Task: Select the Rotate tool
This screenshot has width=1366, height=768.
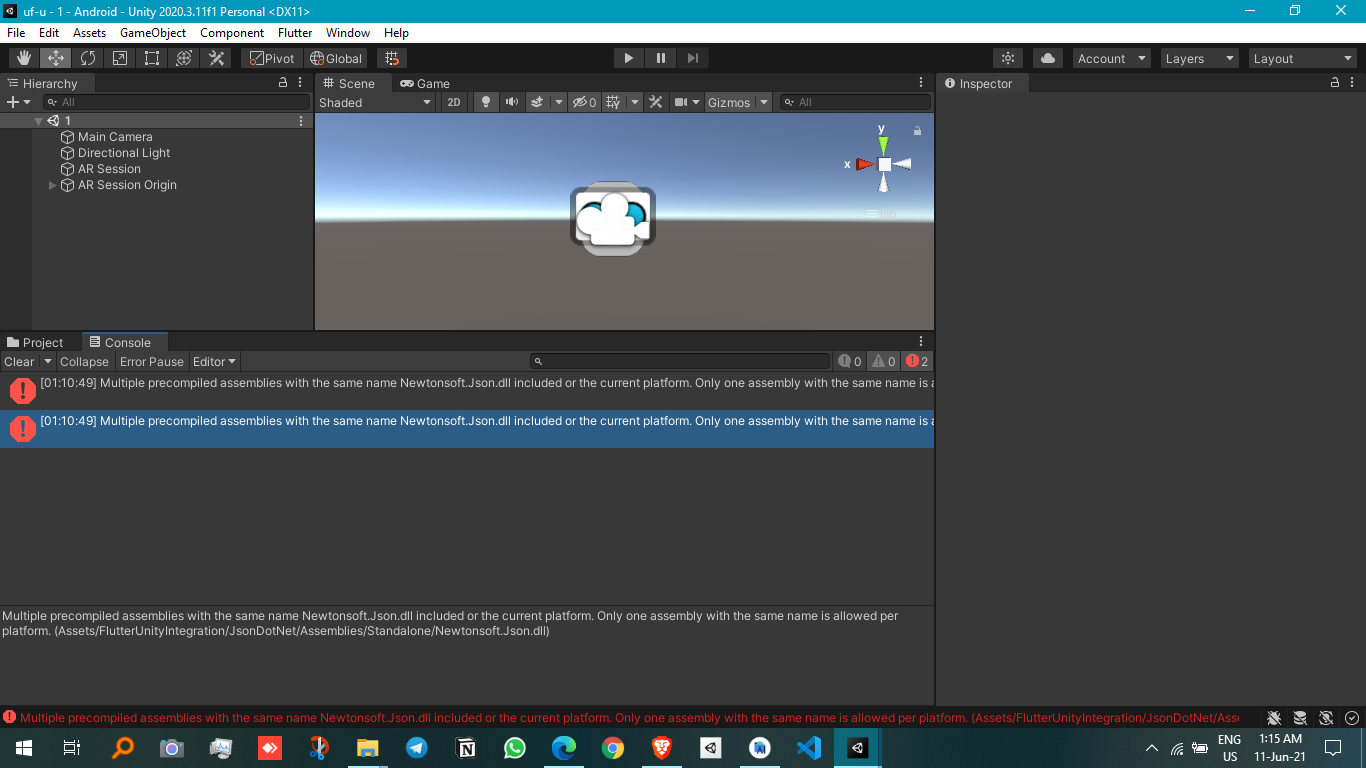Action: [x=88, y=57]
